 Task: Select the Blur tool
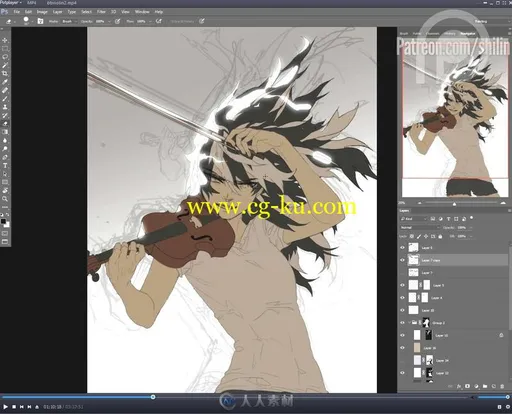pyautogui.click(x=5, y=140)
